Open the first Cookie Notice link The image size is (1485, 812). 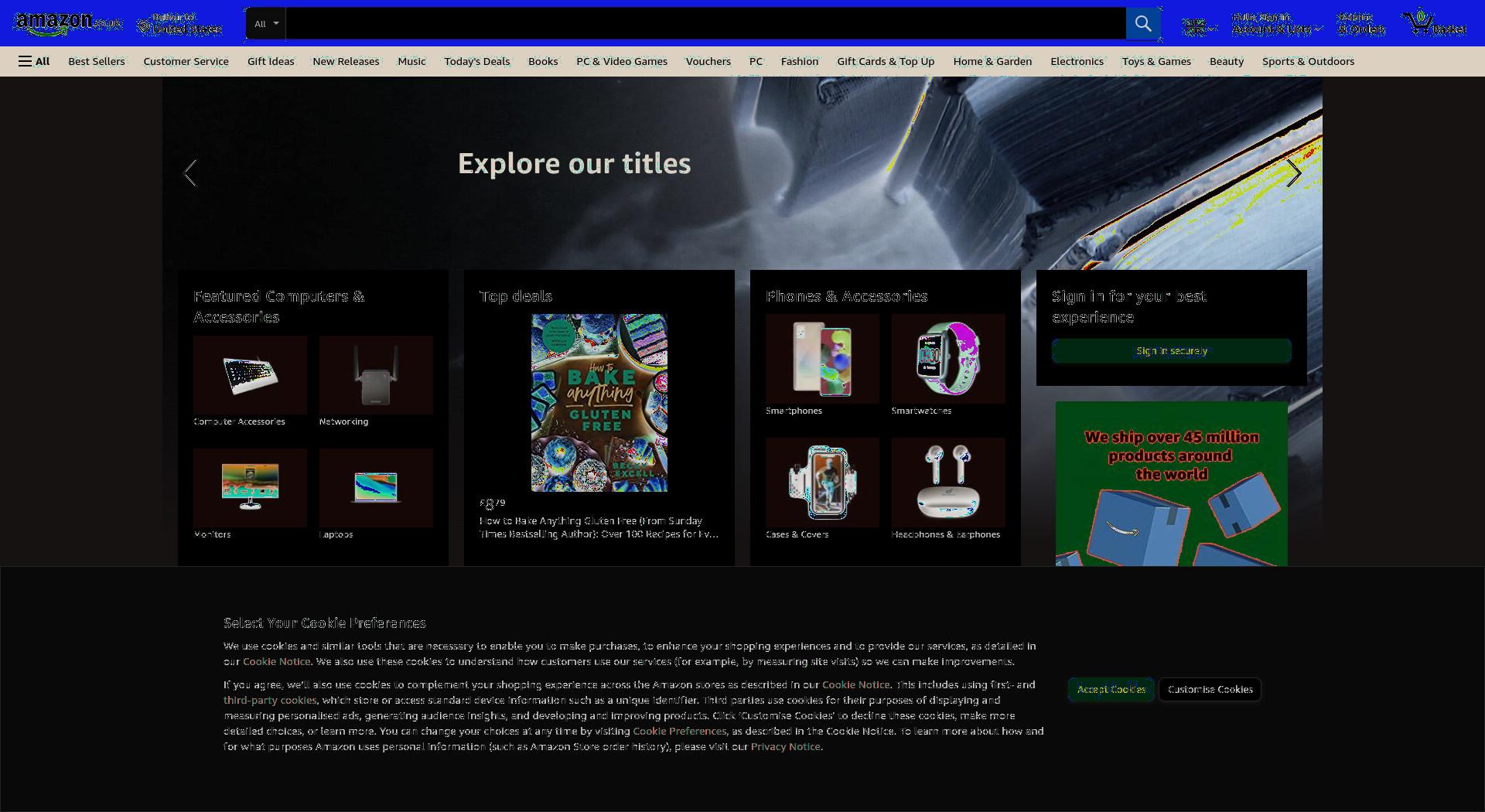tap(276, 662)
